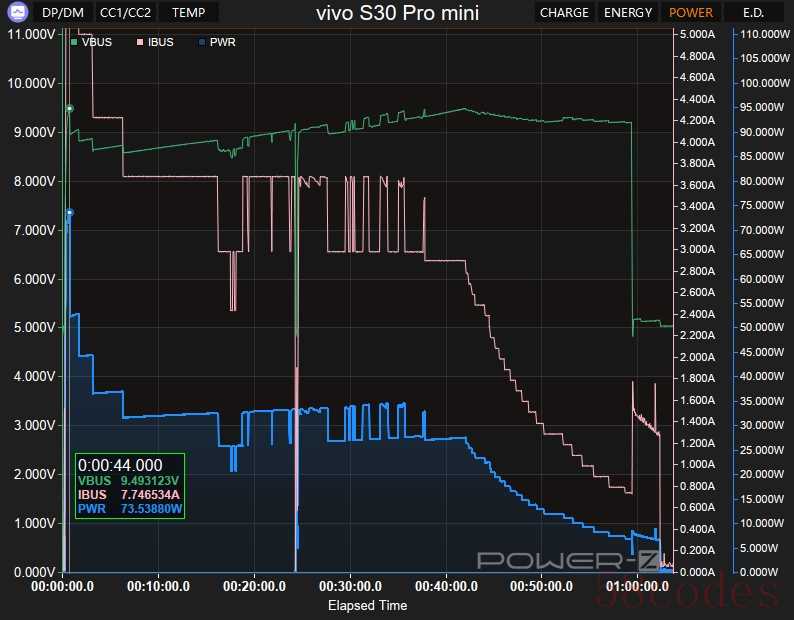794x620 pixels.
Task: Click the 110.000W power axis label
Action: point(765,34)
